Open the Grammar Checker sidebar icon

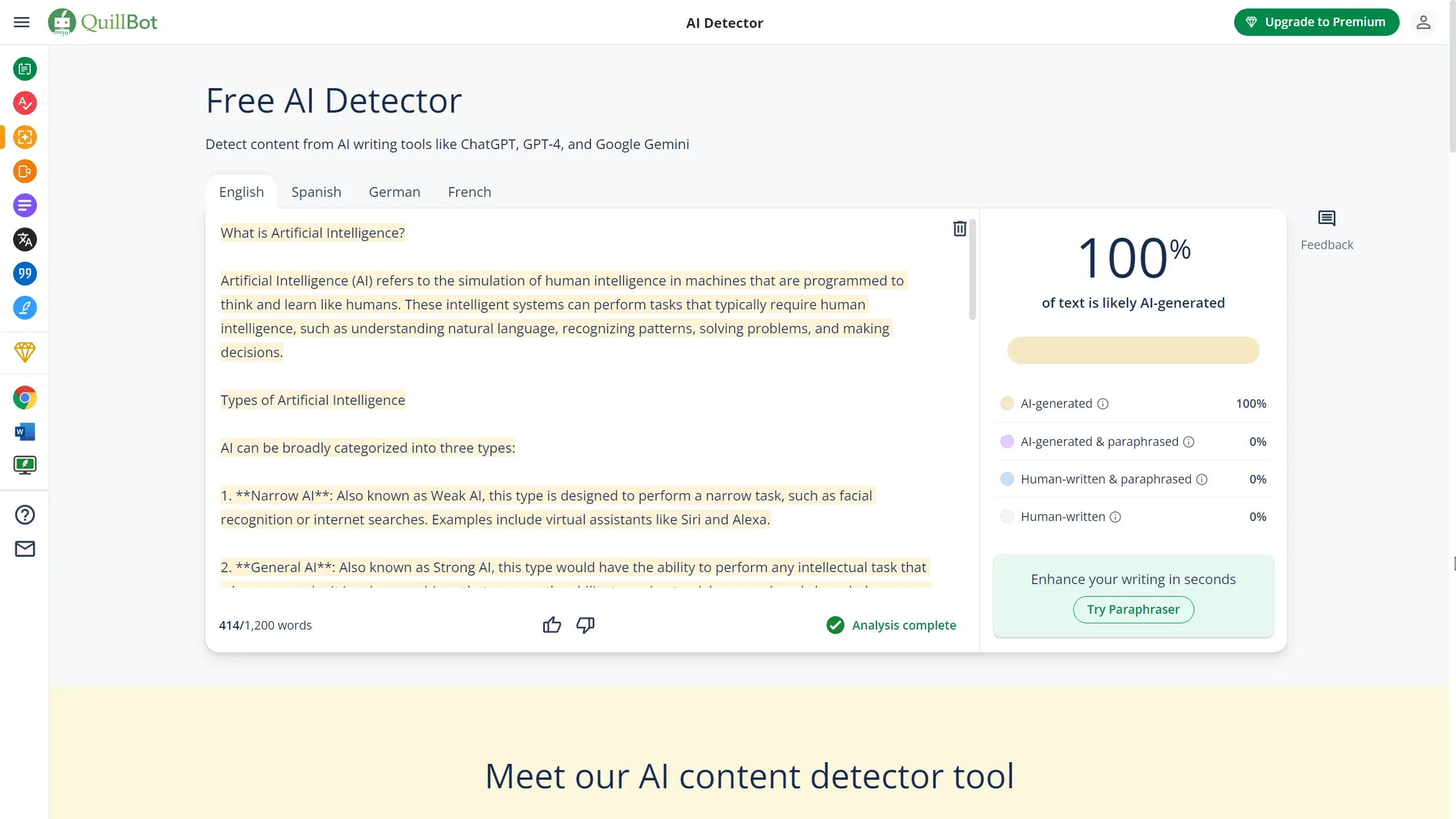pos(25,103)
